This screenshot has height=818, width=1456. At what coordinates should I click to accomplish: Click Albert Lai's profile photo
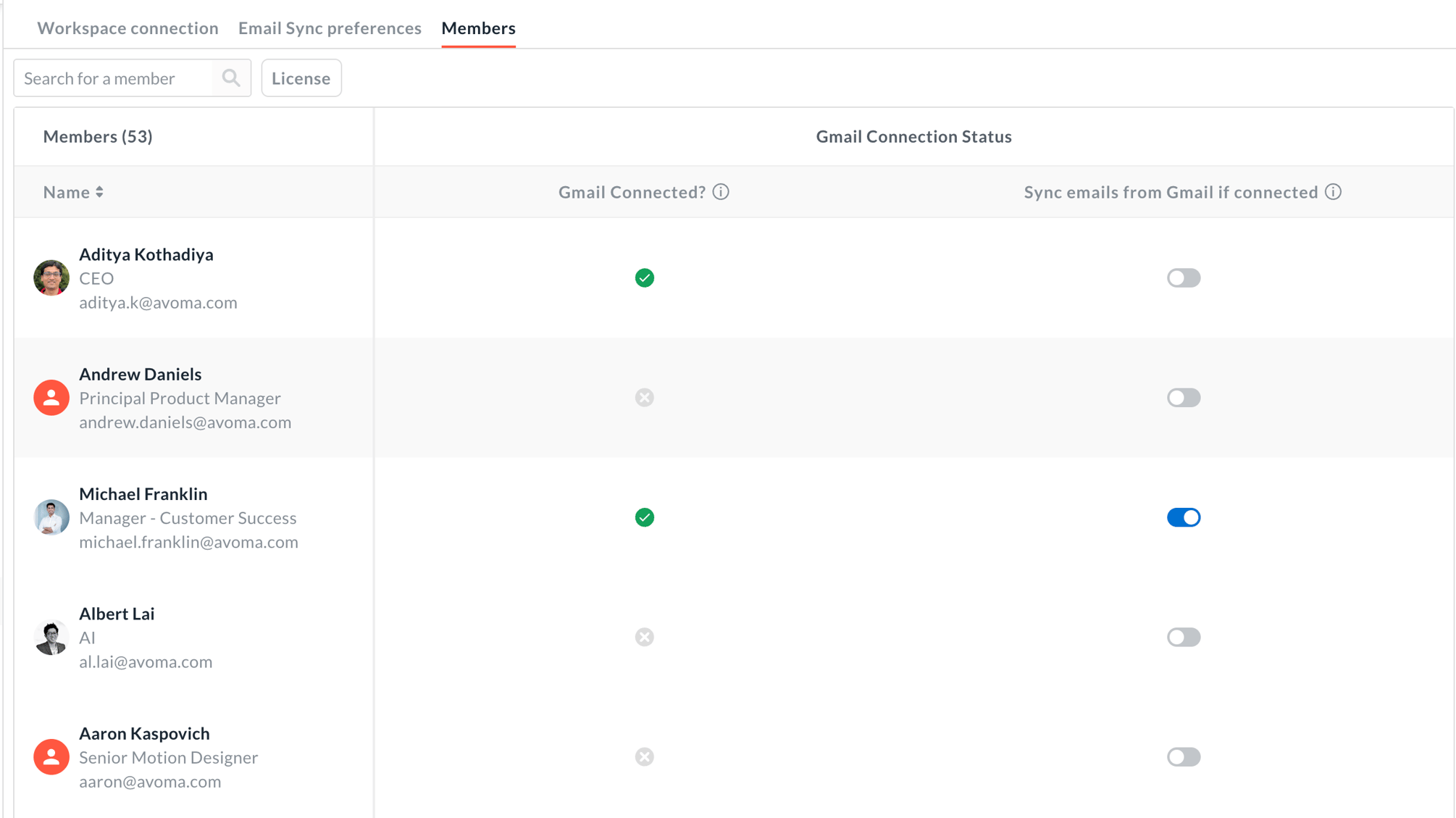(51, 637)
